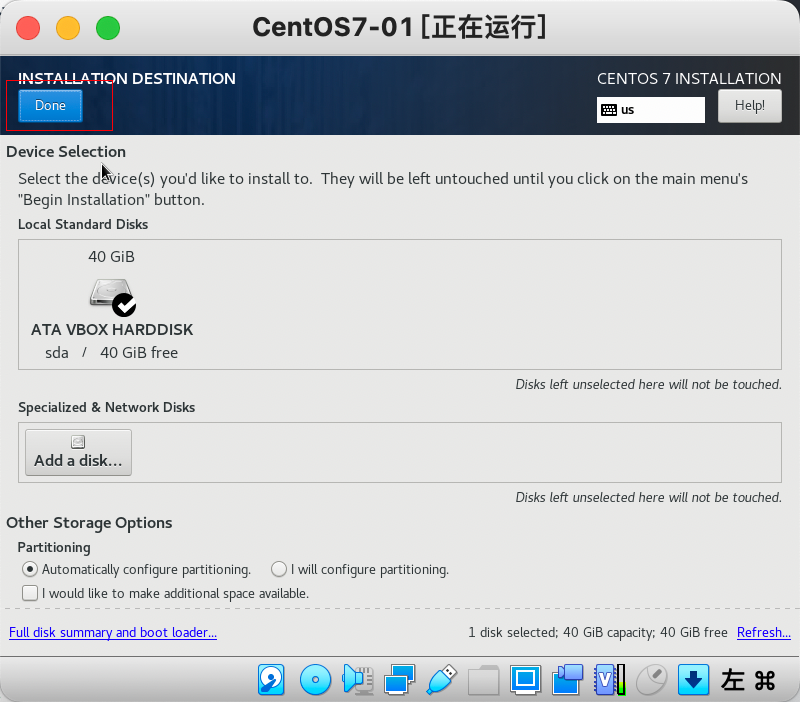
Task: Open Full disk summary and boot loader link
Action: point(113,632)
